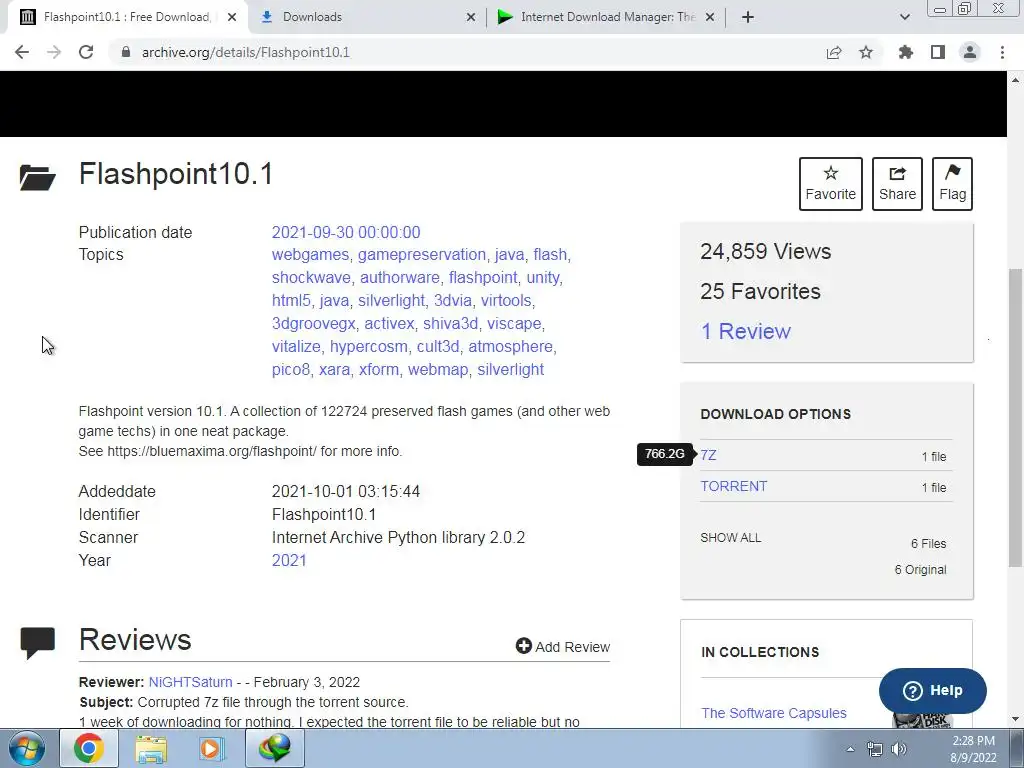The image size is (1024, 768).
Task: Click the Flag button
Action: pos(952,184)
